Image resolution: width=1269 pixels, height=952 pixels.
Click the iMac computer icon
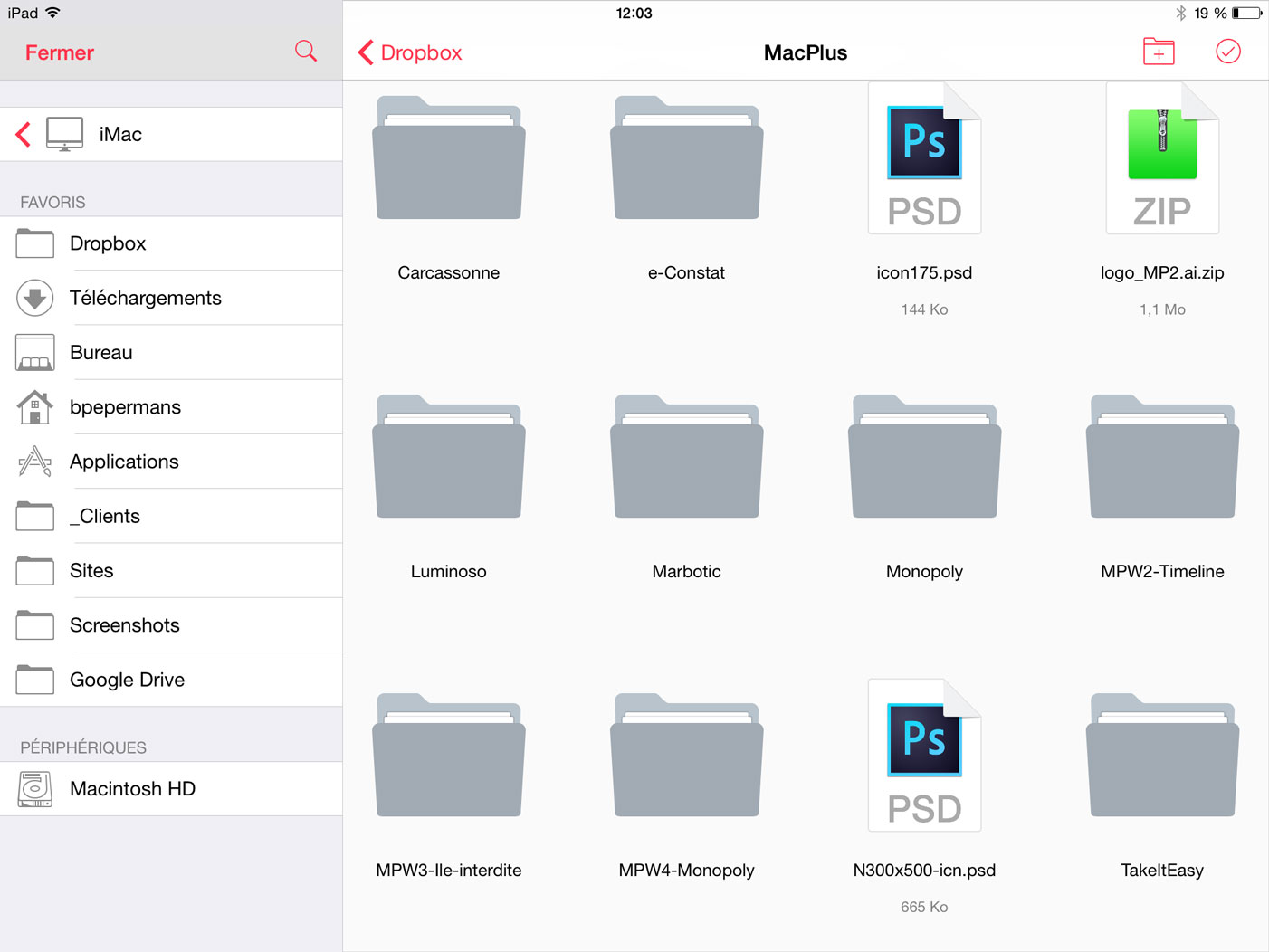[64, 134]
